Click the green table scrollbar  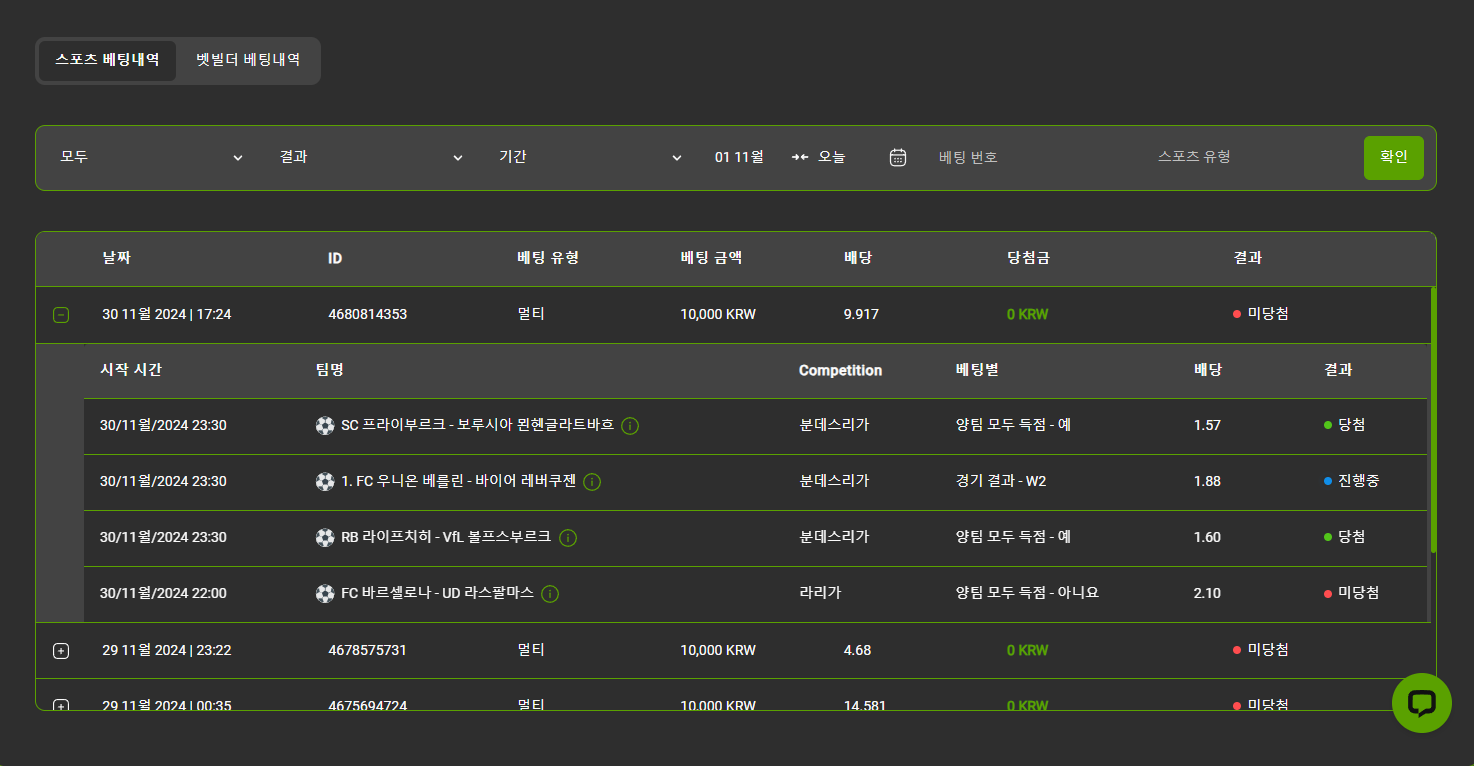click(1433, 420)
